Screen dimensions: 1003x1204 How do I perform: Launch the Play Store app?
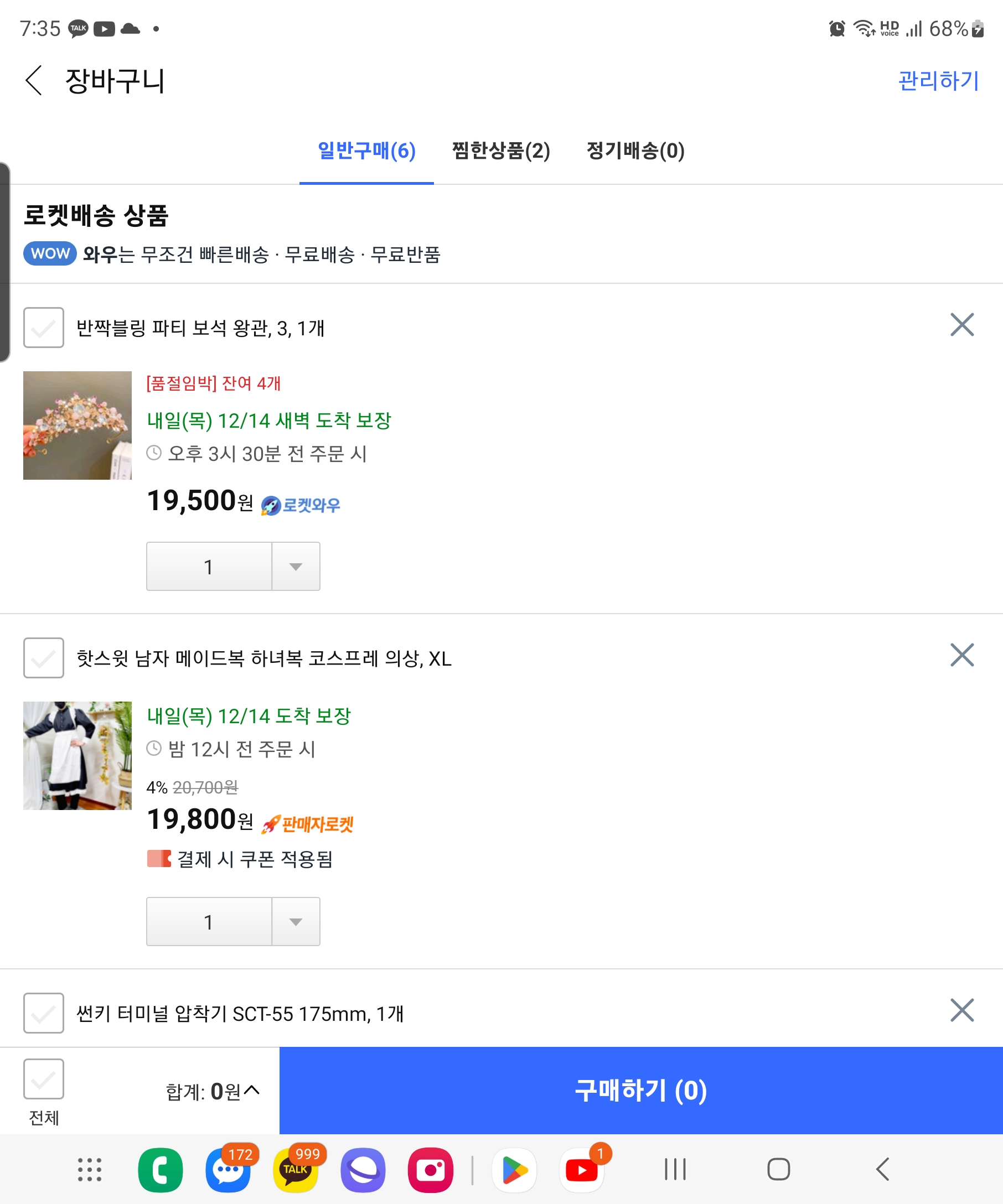coord(514,1170)
